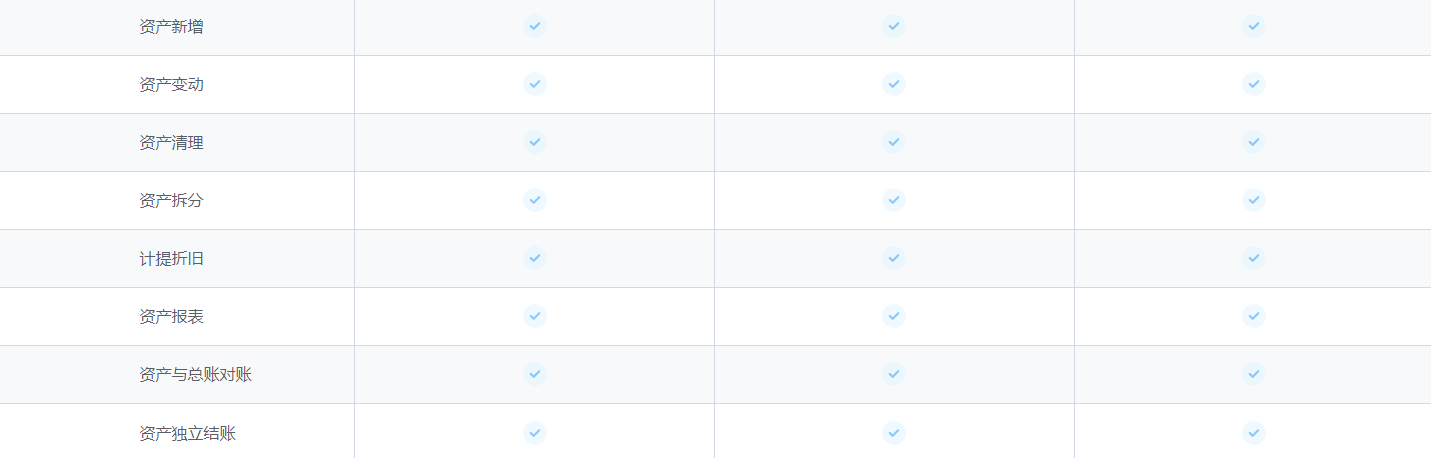The height and width of the screenshot is (458, 1431).
Task: Click the first-column checkmark in the 资产拆分 row
Action: [x=535, y=200]
